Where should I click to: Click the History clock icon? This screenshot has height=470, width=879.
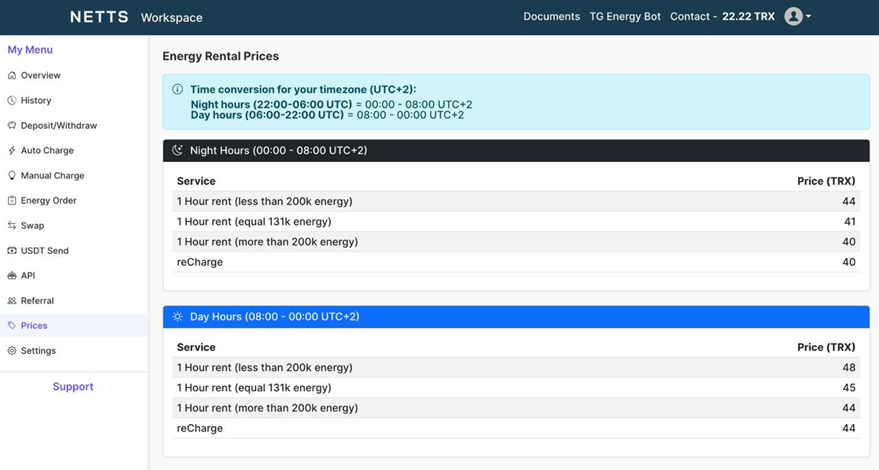[x=12, y=100]
